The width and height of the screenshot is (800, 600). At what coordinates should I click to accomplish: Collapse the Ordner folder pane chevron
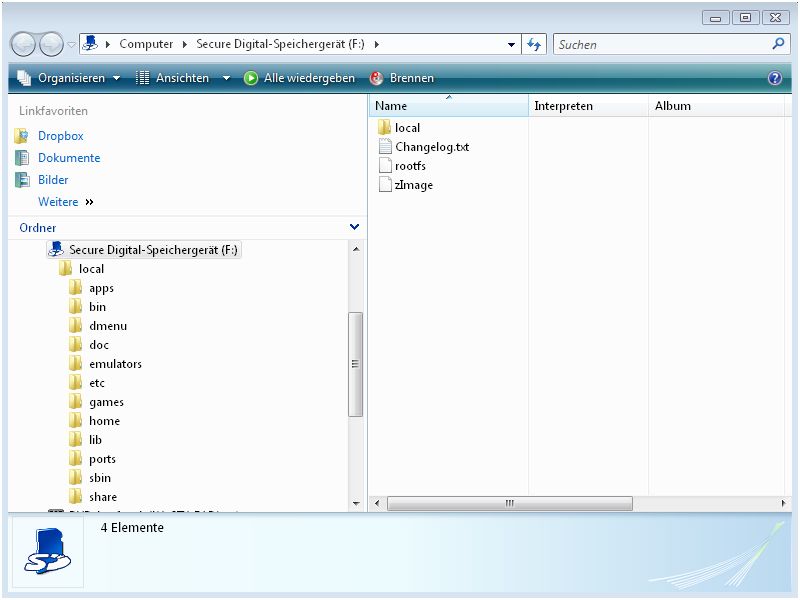pos(354,227)
